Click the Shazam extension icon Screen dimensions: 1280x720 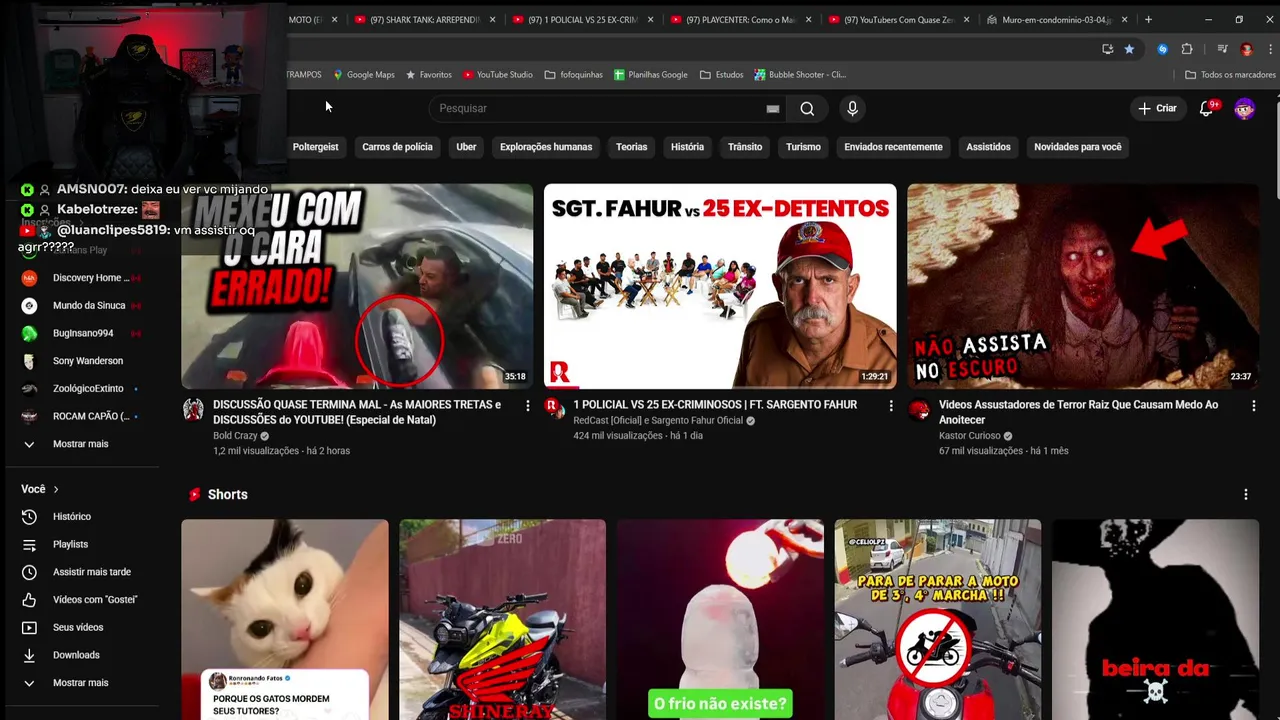coord(1162,49)
